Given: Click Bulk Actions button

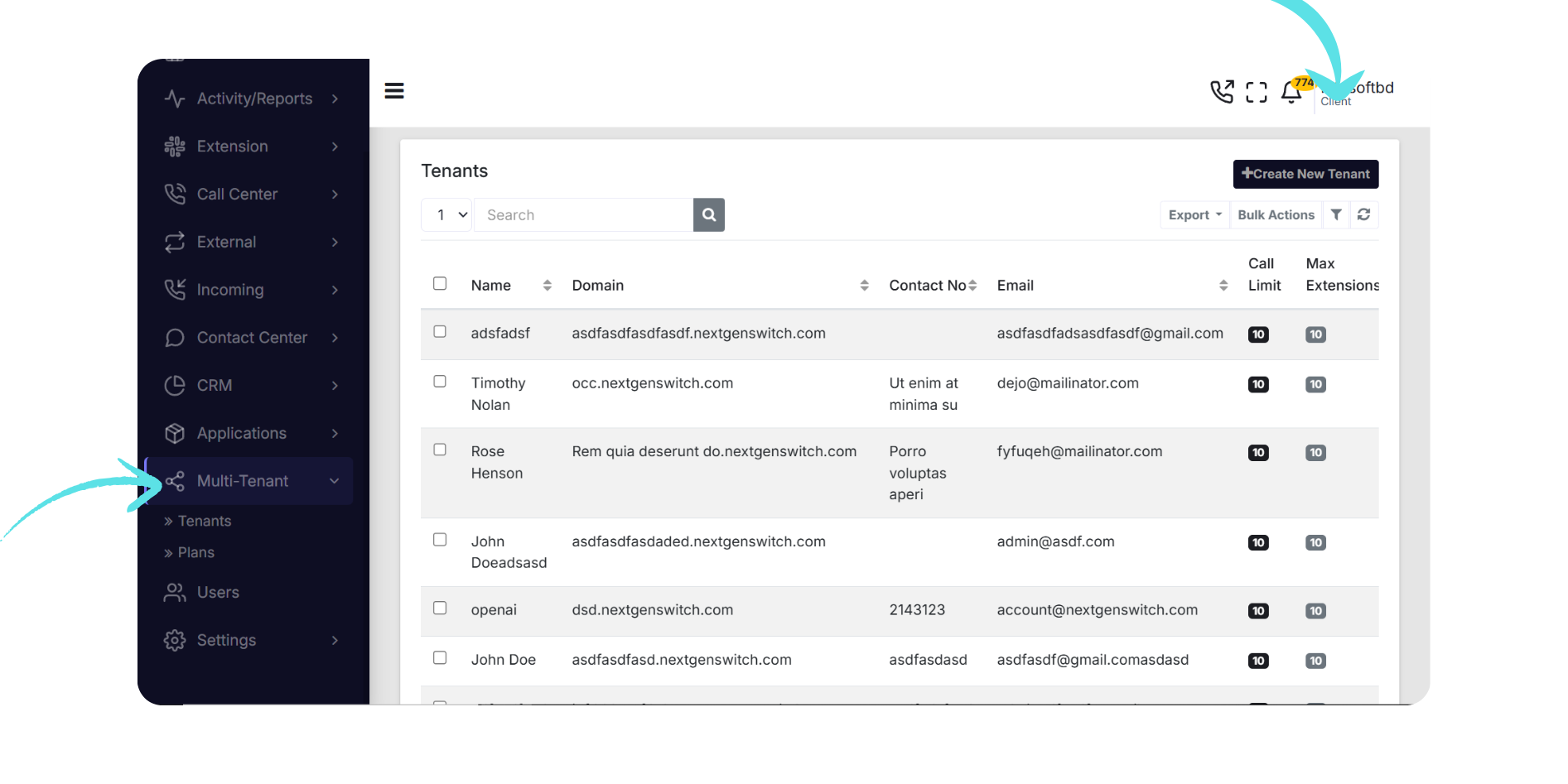Looking at the screenshot, I should [x=1276, y=215].
